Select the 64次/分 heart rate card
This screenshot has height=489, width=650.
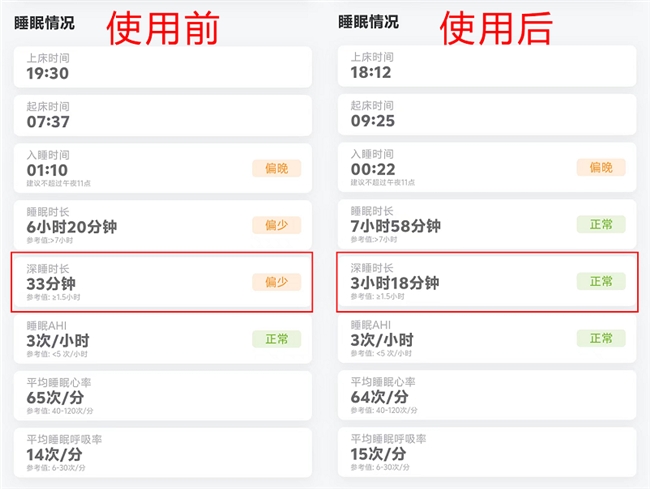pos(487,396)
